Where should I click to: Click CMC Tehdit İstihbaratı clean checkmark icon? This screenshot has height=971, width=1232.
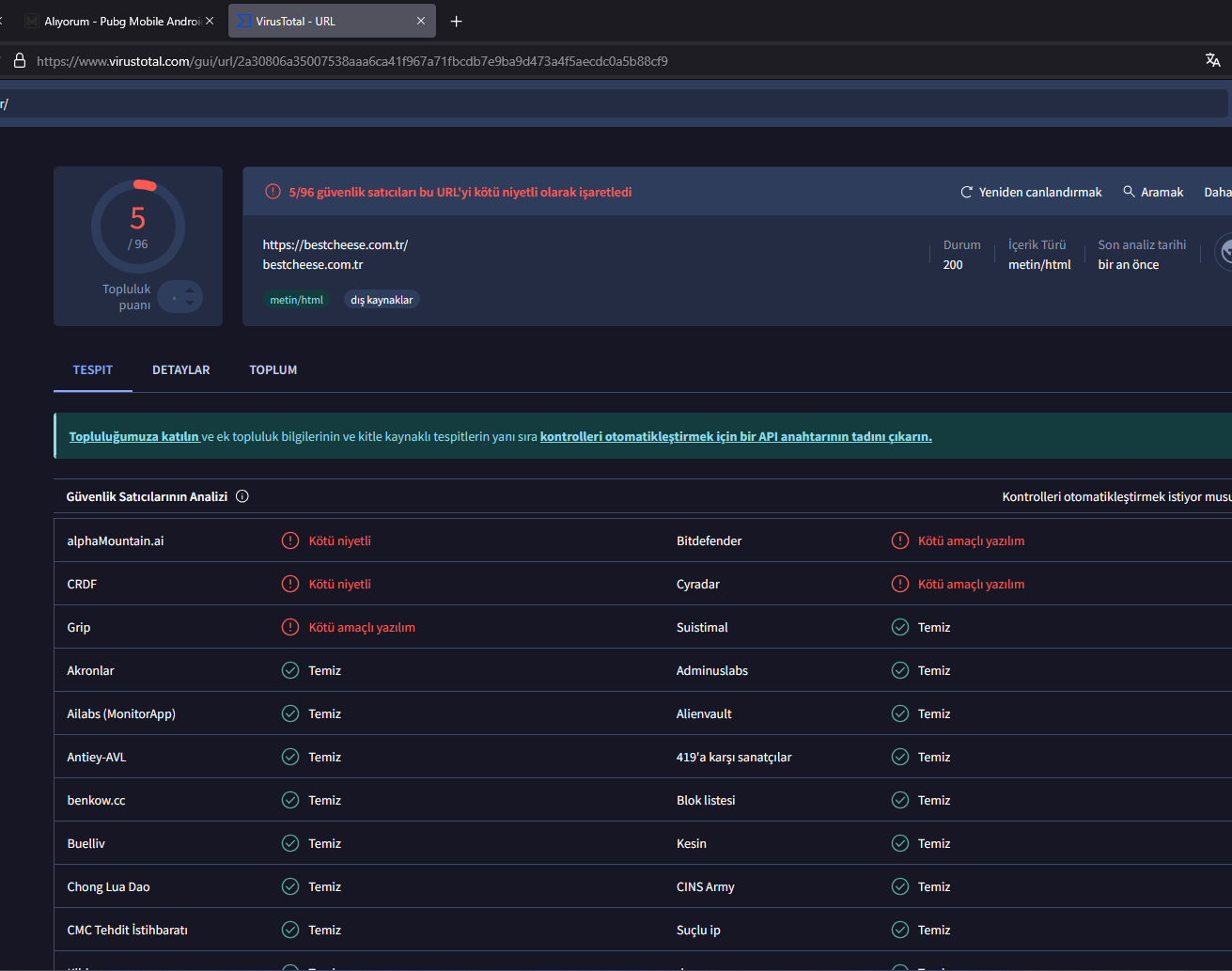click(x=290, y=930)
